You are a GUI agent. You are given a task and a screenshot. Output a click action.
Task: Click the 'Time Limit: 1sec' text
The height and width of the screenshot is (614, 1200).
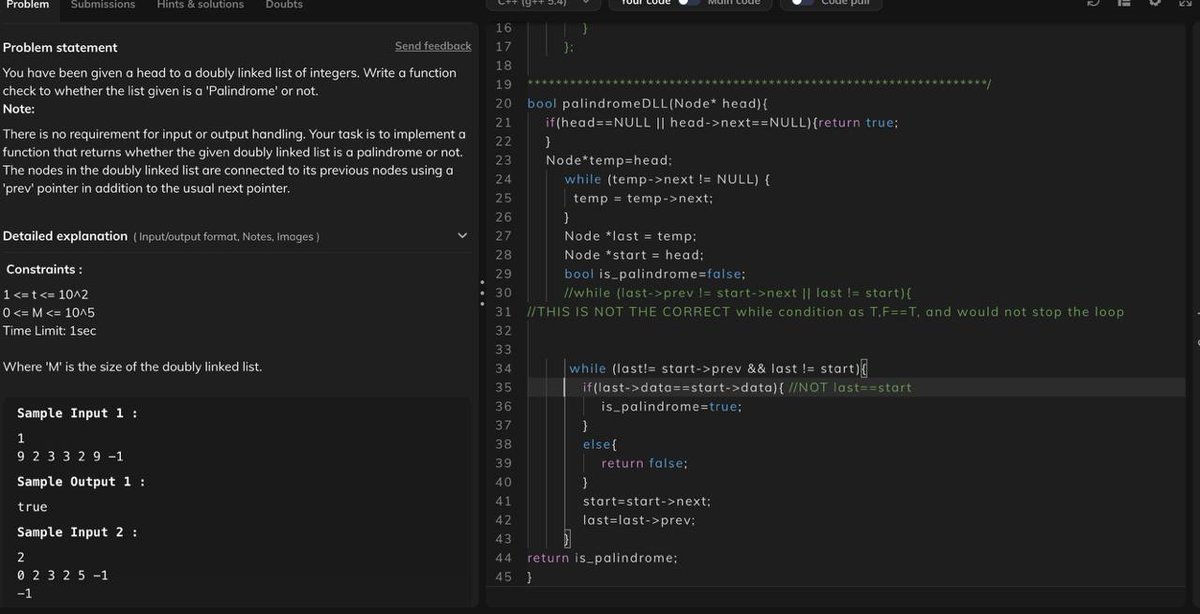tap(50, 331)
